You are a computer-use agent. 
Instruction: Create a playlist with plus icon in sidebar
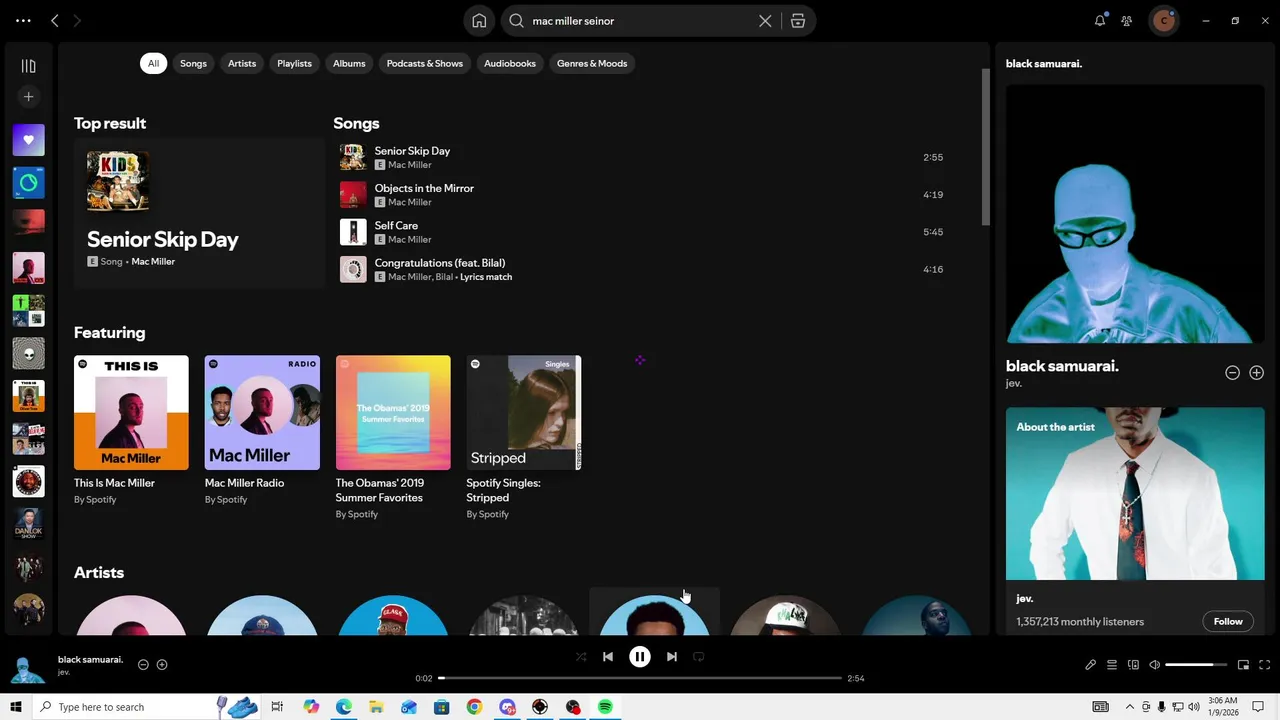pyautogui.click(x=28, y=97)
